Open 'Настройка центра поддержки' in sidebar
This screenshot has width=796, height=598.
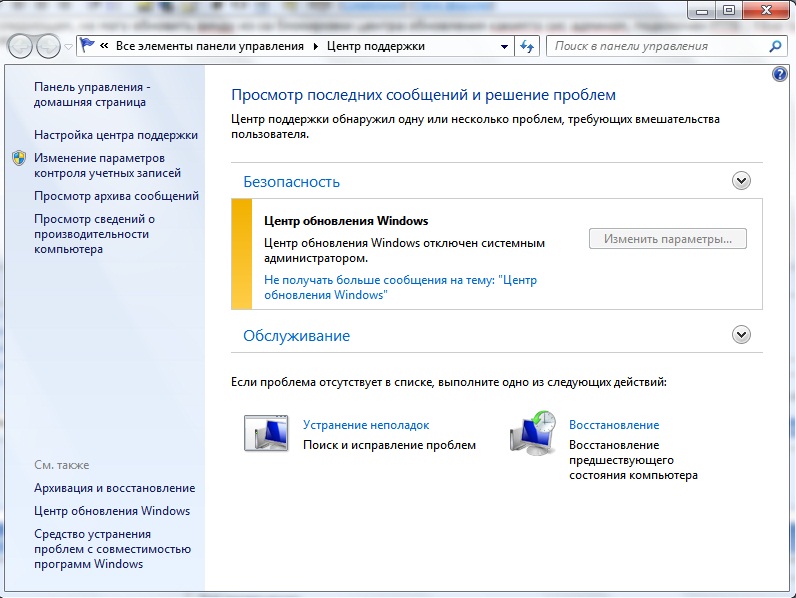[116, 135]
